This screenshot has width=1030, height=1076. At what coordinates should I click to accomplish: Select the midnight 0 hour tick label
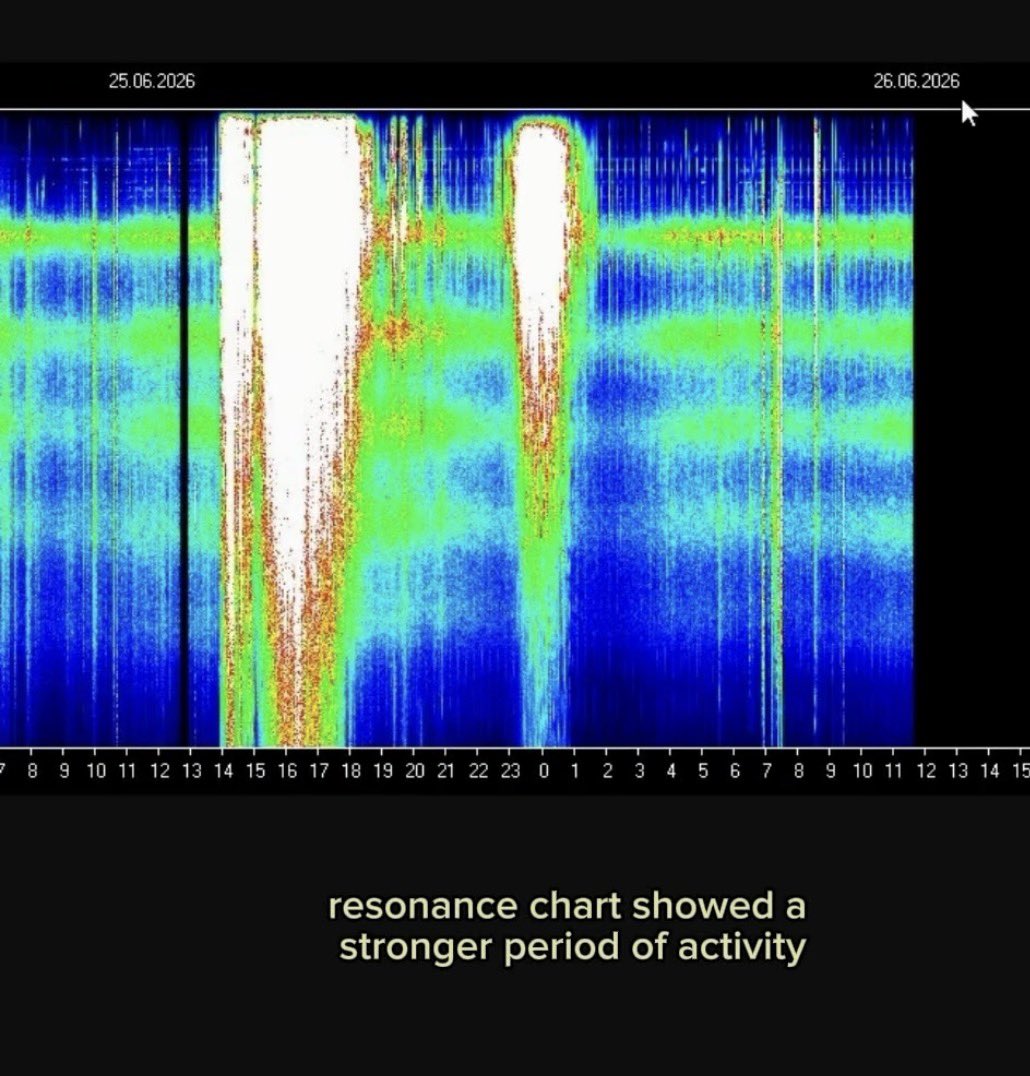(x=543, y=771)
